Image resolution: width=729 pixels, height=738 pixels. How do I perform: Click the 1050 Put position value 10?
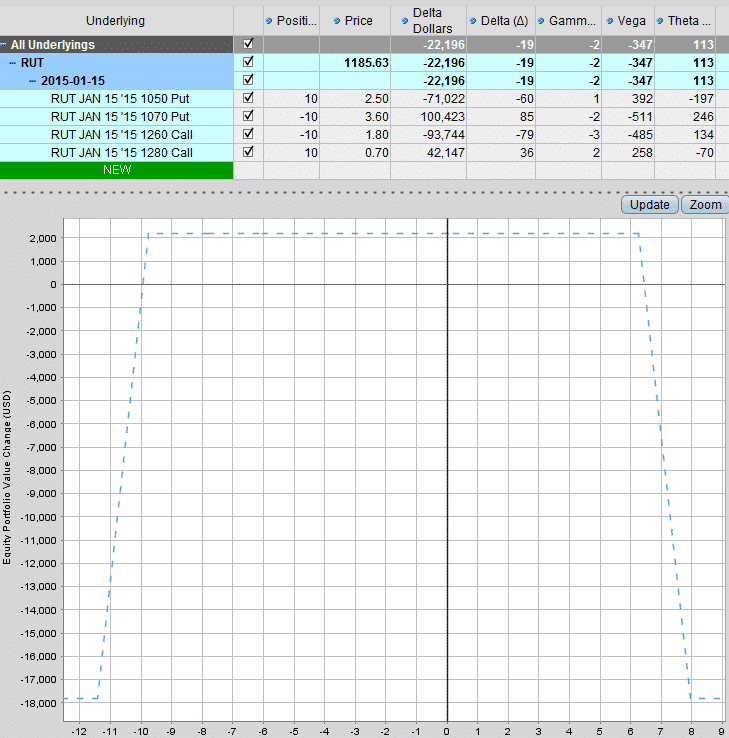[311, 99]
